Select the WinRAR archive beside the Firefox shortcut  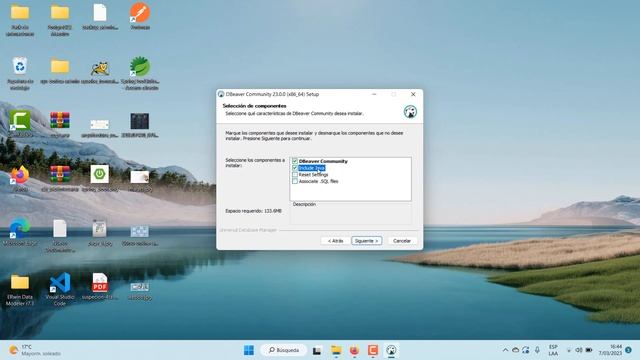coord(60,178)
